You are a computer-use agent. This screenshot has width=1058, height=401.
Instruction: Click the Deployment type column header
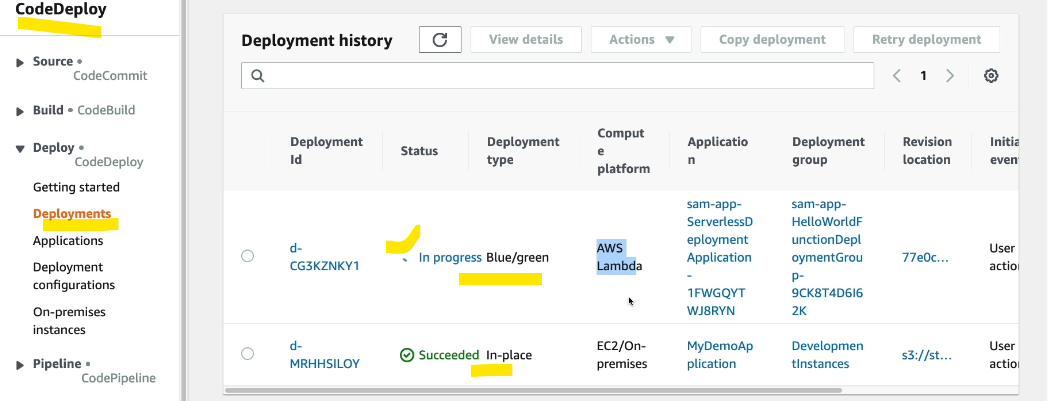(523, 151)
